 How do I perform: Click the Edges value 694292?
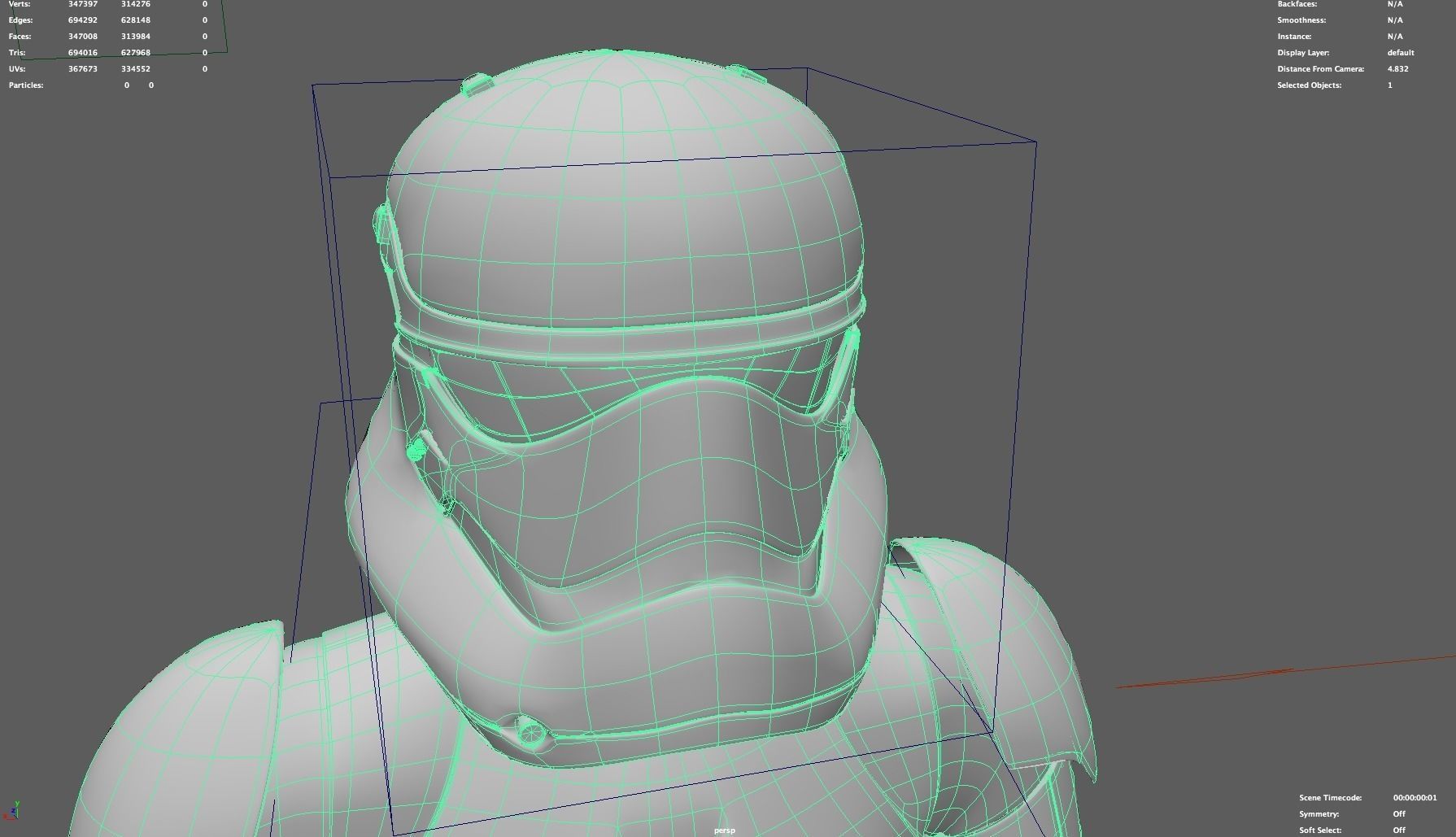(x=83, y=20)
